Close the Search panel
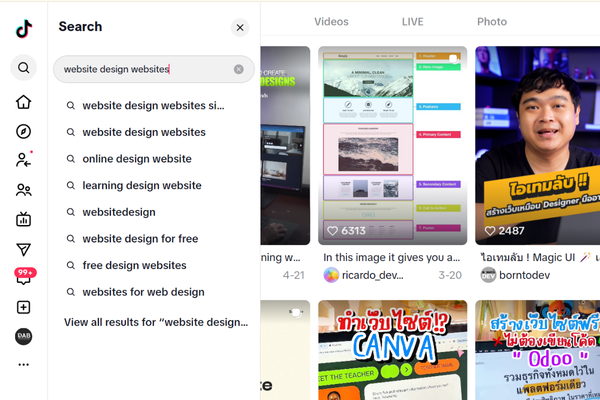600x400 pixels. click(240, 28)
